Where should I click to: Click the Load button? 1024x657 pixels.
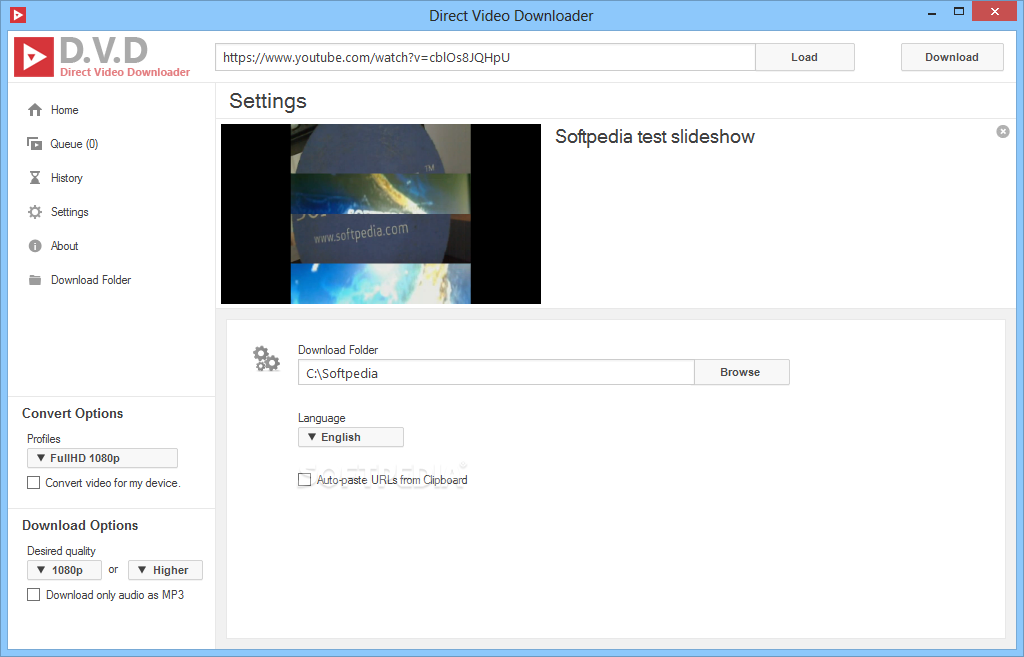[x=805, y=57]
